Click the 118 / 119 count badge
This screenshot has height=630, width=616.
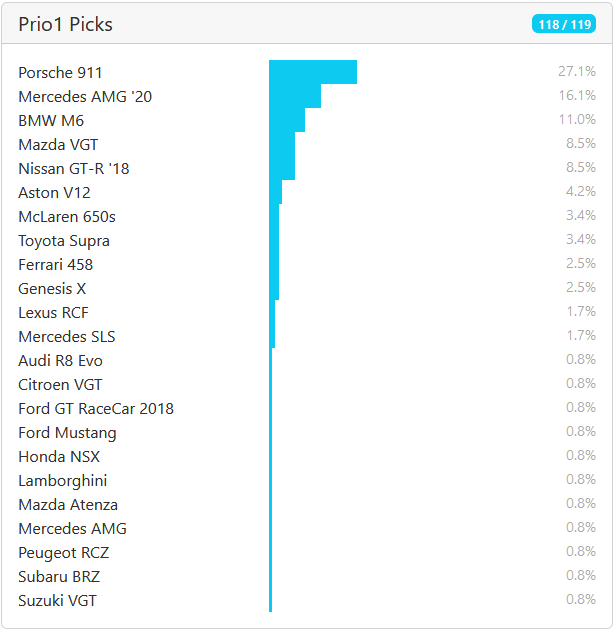[x=563, y=24]
